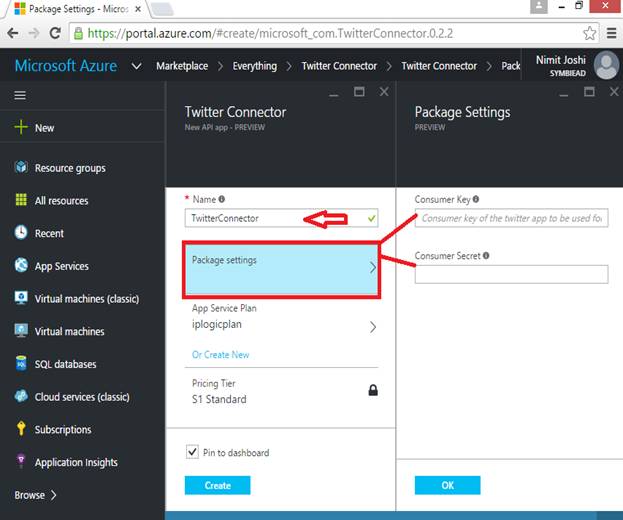Click the Recent clock icon
This screenshot has width=623, height=520.
(x=21, y=232)
